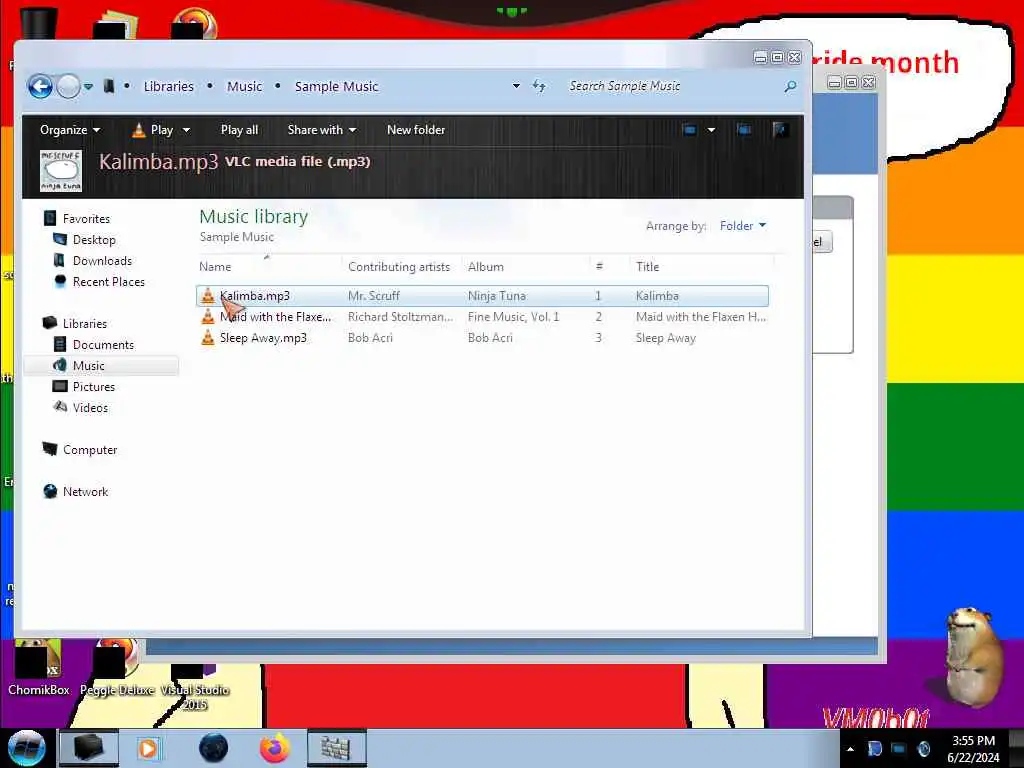Refresh the Sample Music folder
The height and width of the screenshot is (768, 1024).
[x=539, y=86]
